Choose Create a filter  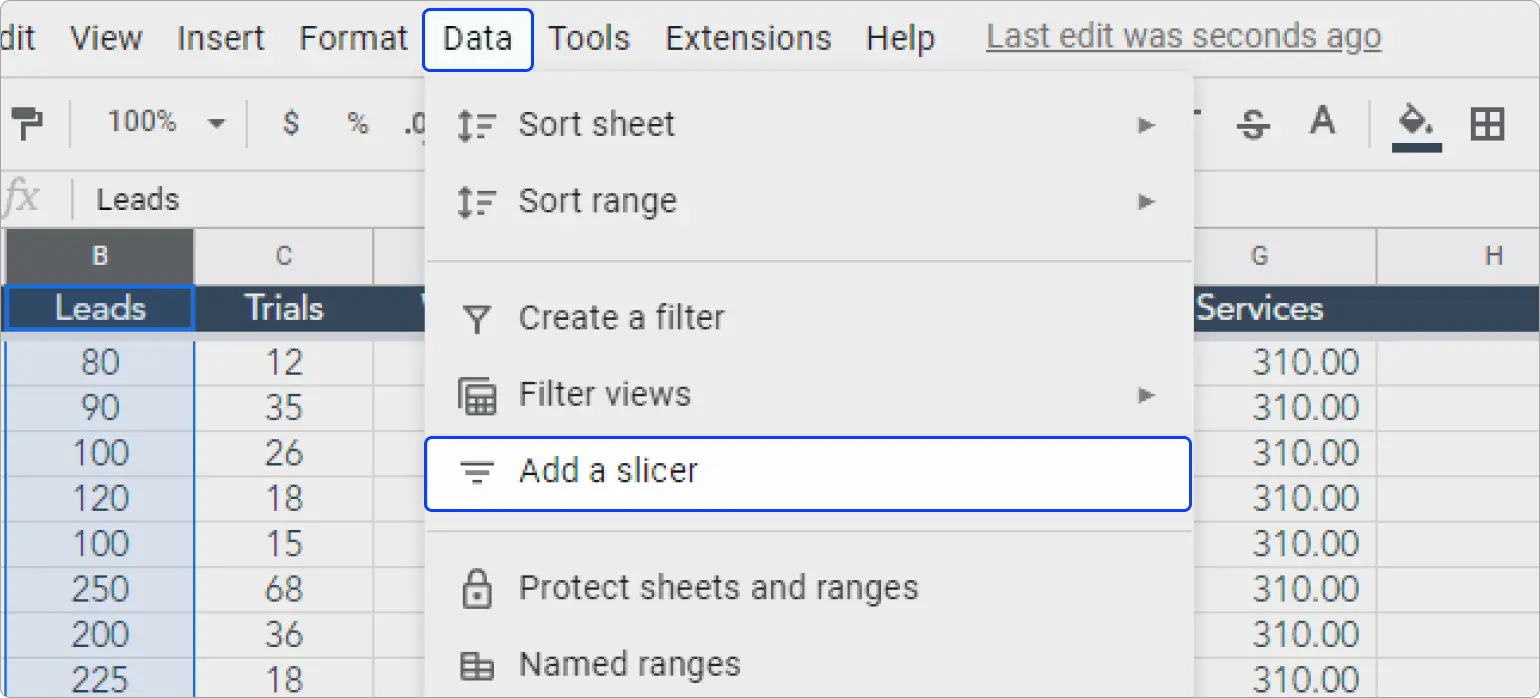[621, 317]
